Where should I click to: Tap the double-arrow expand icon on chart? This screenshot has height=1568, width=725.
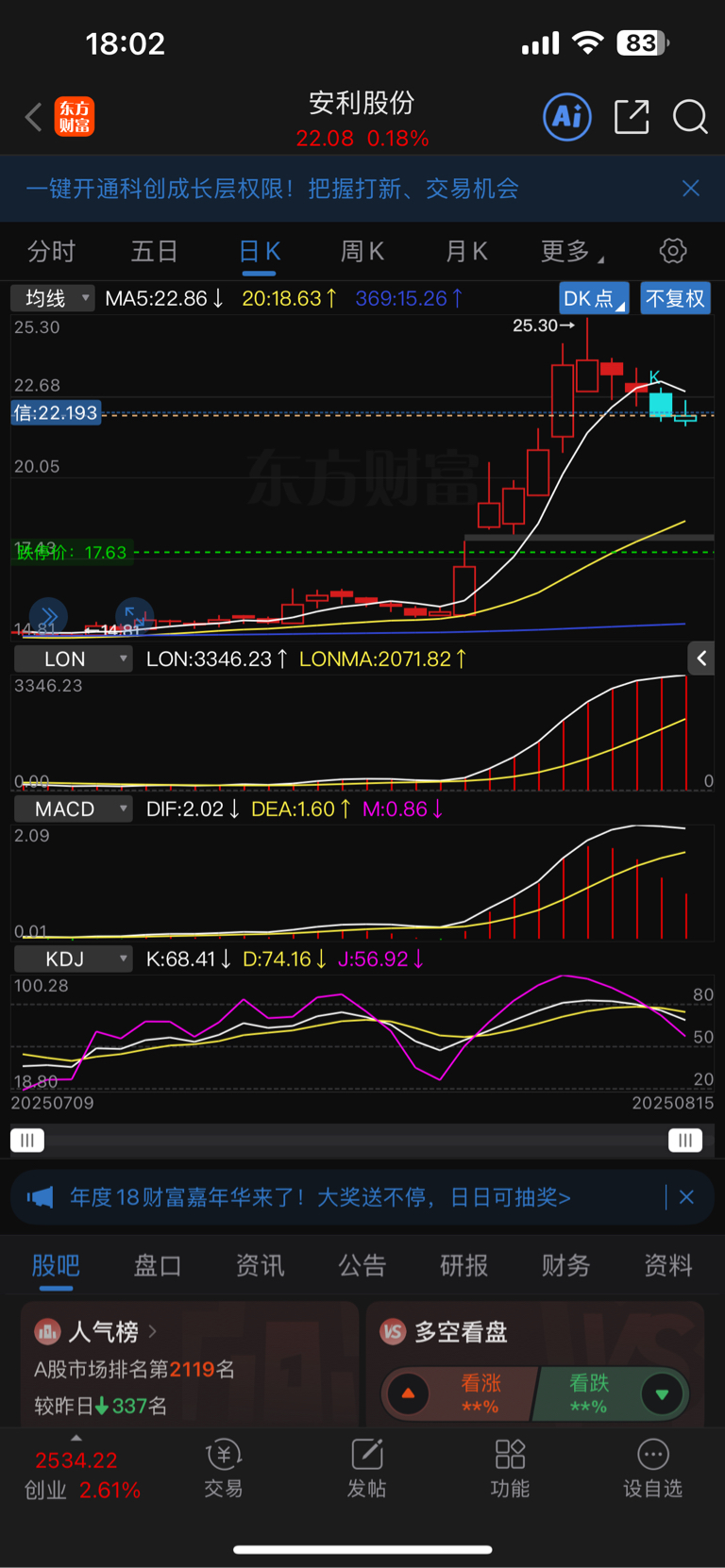tap(48, 616)
